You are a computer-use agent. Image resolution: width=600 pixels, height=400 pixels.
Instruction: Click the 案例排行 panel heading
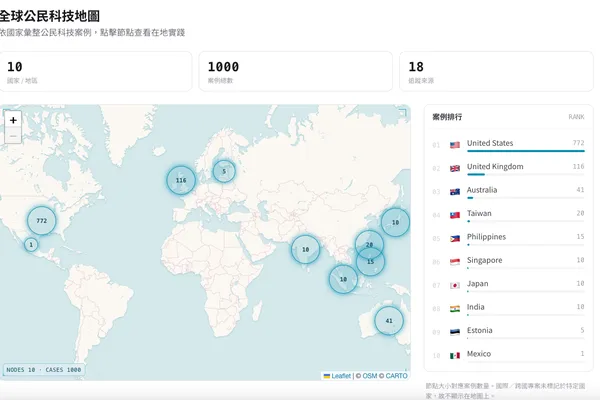point(447,117)
